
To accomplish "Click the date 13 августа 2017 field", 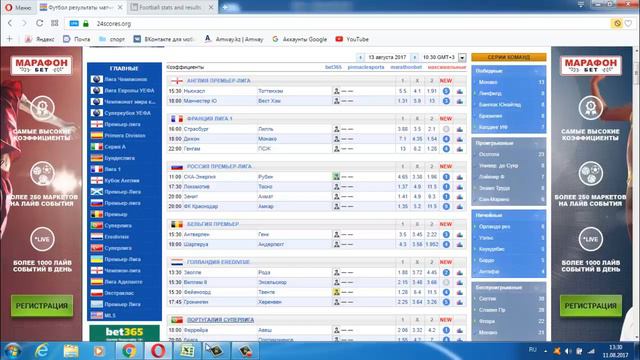I will click(387, 58).
